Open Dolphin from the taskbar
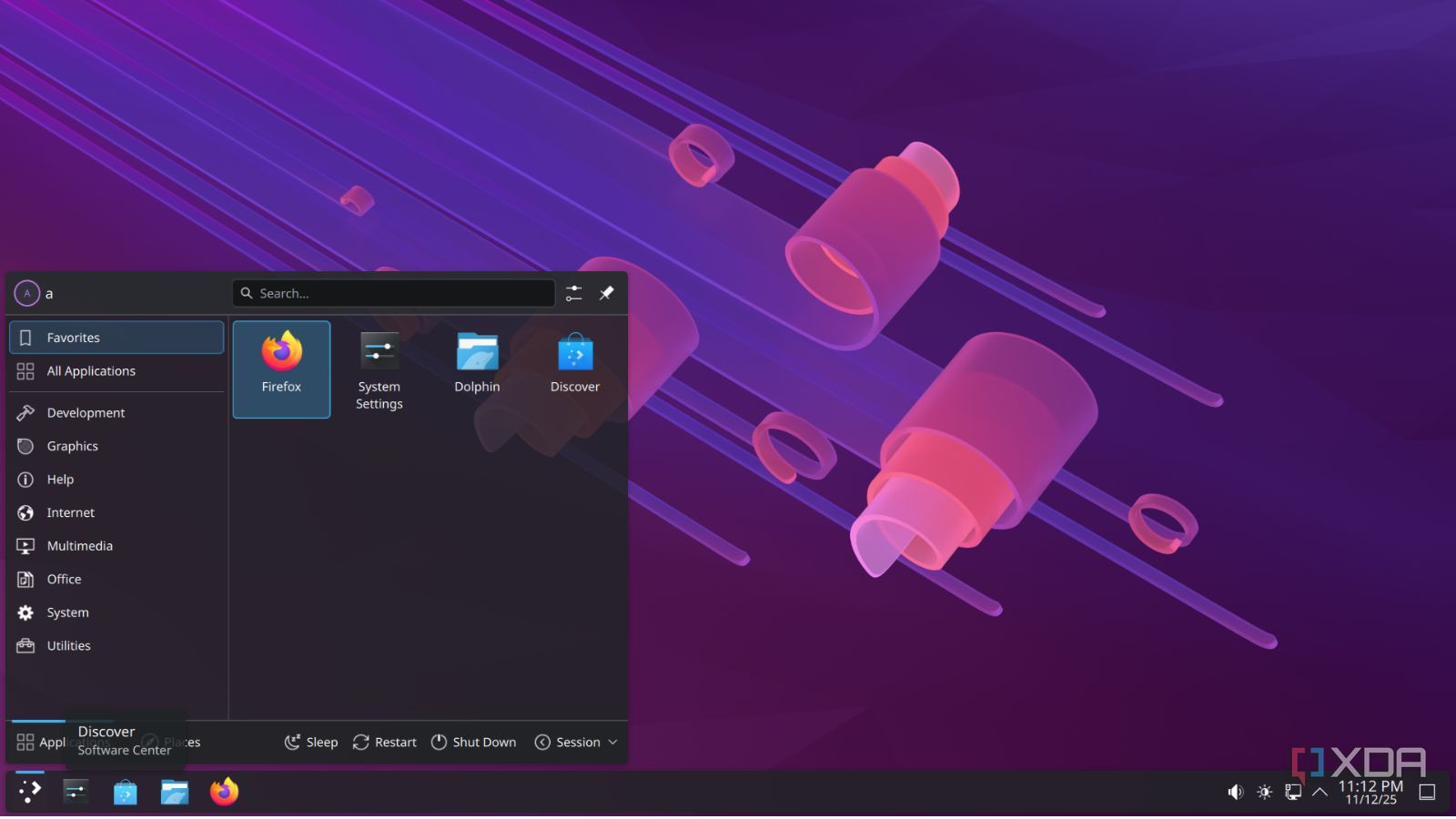1456x819 pixels. click(174, 792)
